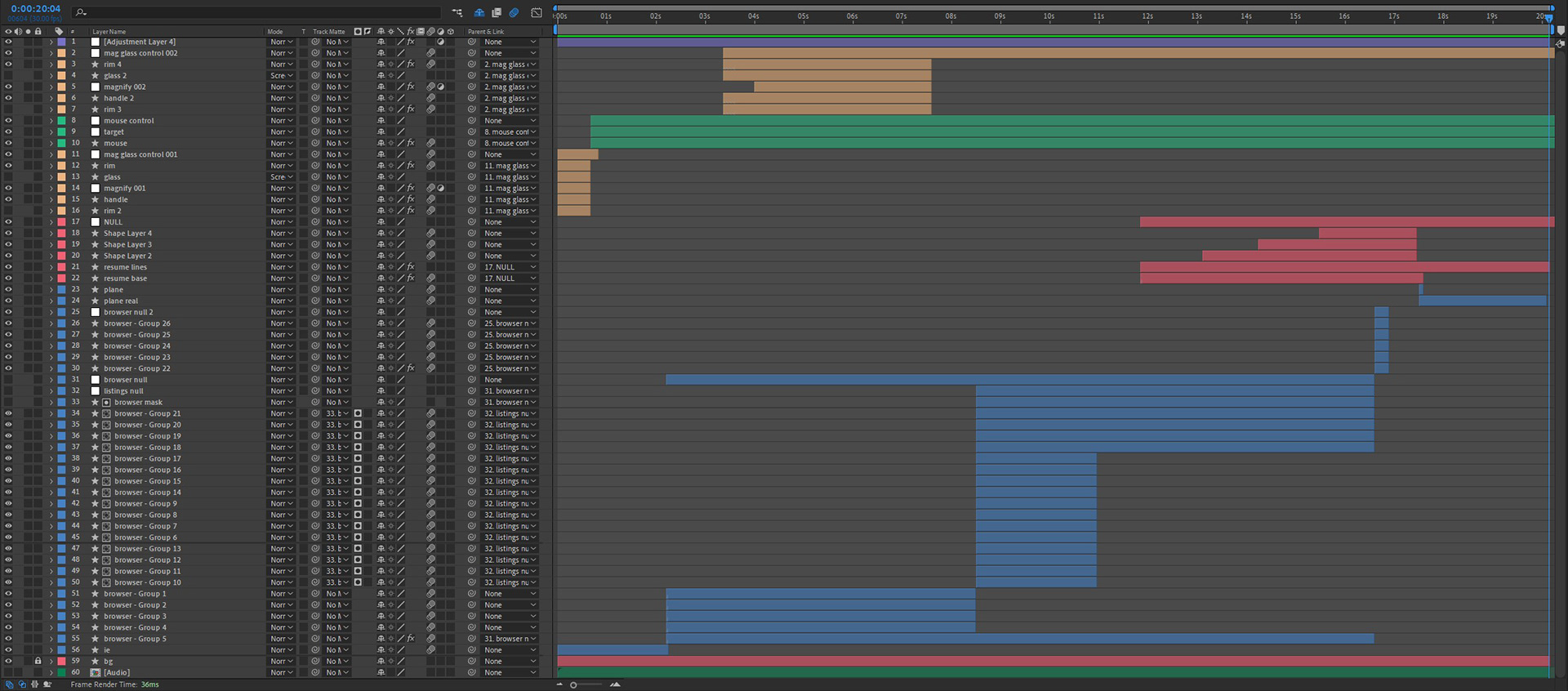The width and height of the screenshot is (1568, 691).
Task: Click the T preserve transparency column header
Action: click(x=304, y=32)
